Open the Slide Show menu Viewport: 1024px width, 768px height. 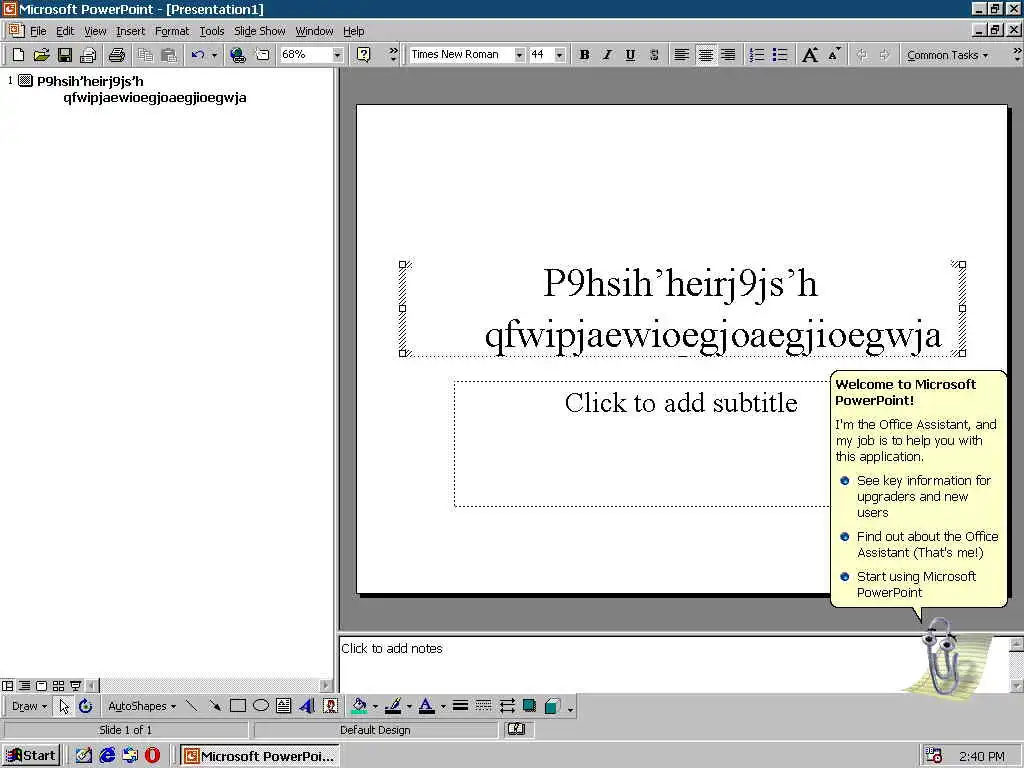click(x=259, y=31)
